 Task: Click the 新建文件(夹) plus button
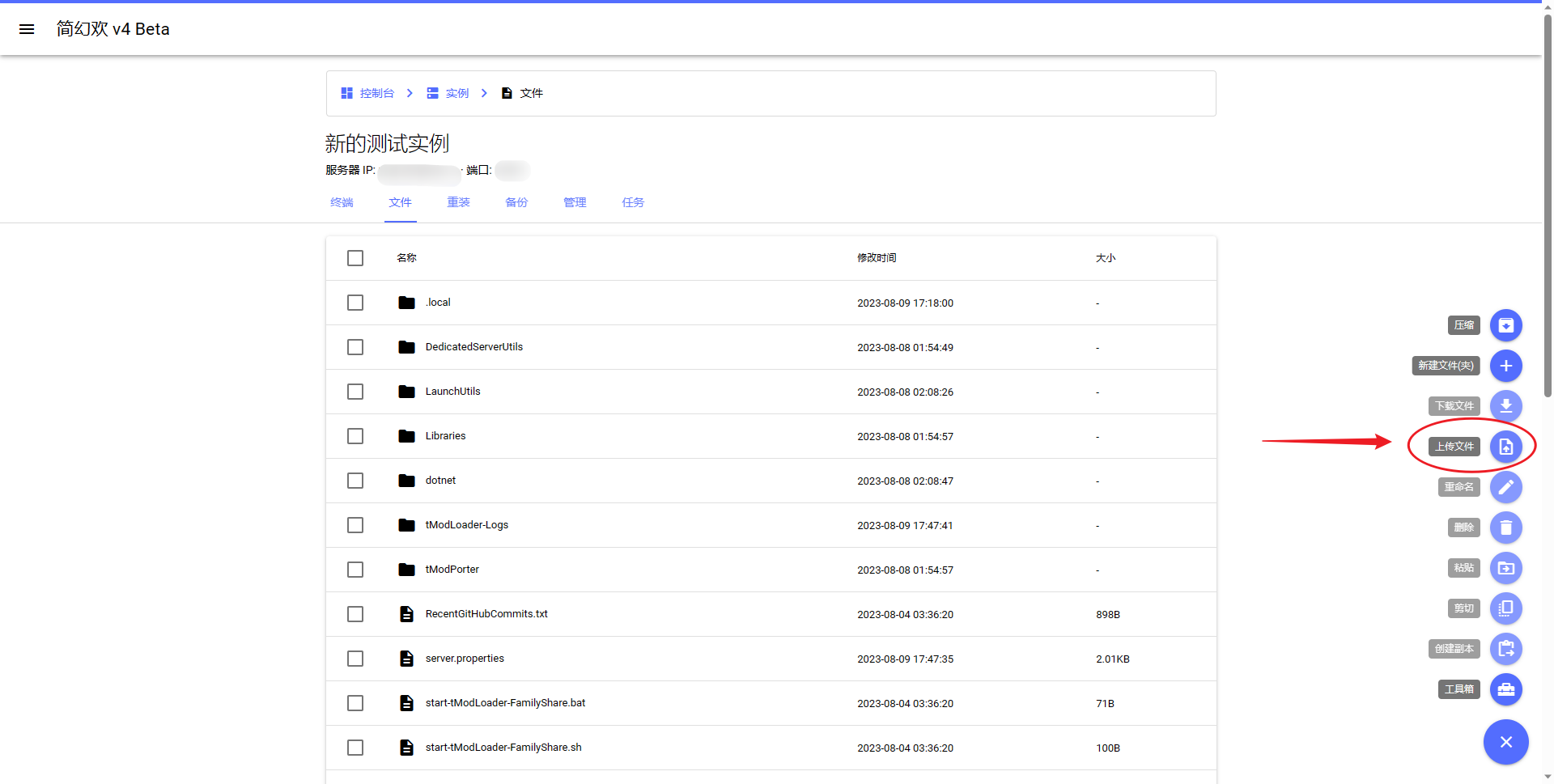pos(1505,366)
